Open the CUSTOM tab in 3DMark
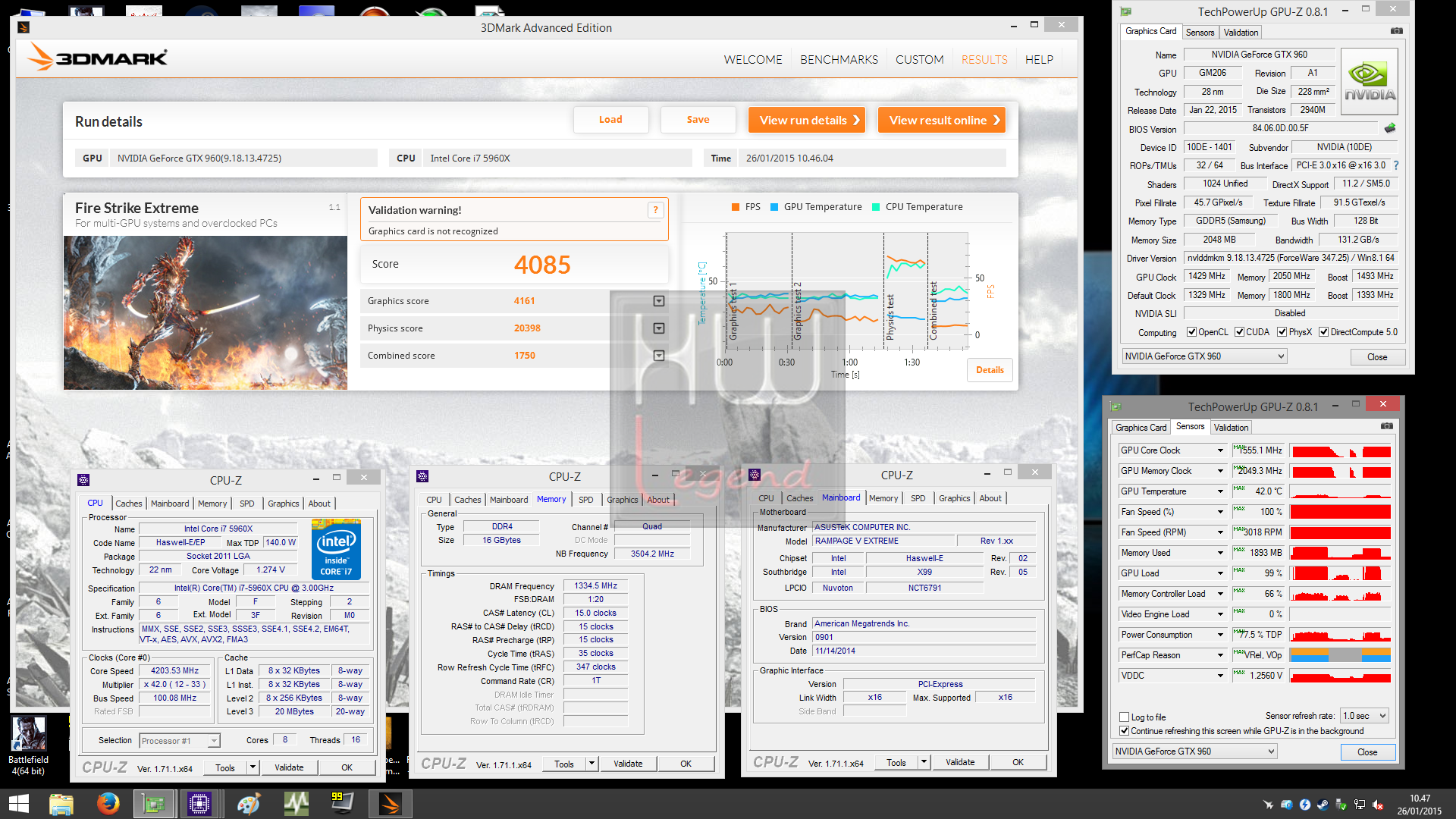The height and width of the screenshot is (819, 1456). coord(919,59)
